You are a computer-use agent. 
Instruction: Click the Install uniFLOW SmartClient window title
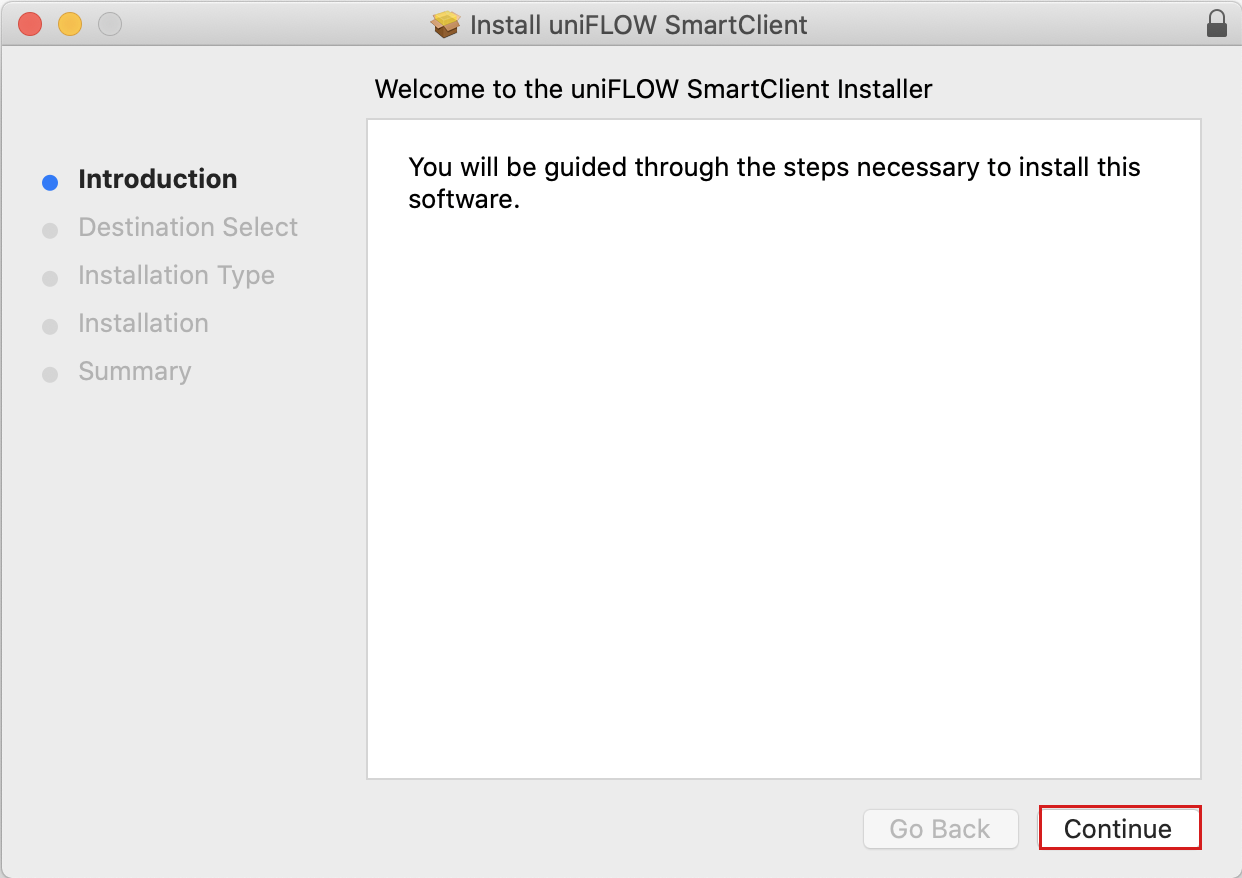tap(638, 24)
